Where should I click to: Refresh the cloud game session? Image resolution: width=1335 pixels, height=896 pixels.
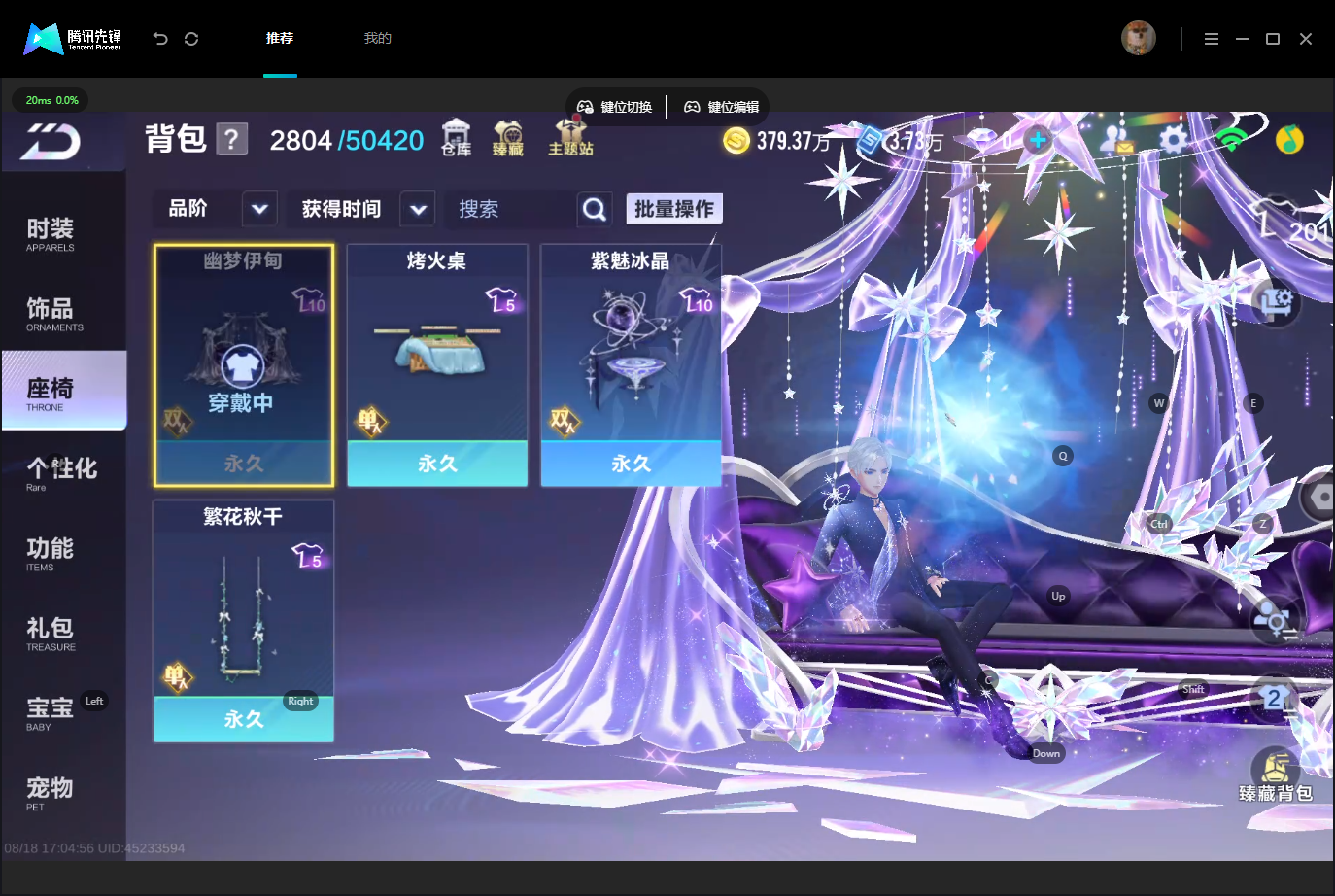pyautogui.click(x=191, y=39)
